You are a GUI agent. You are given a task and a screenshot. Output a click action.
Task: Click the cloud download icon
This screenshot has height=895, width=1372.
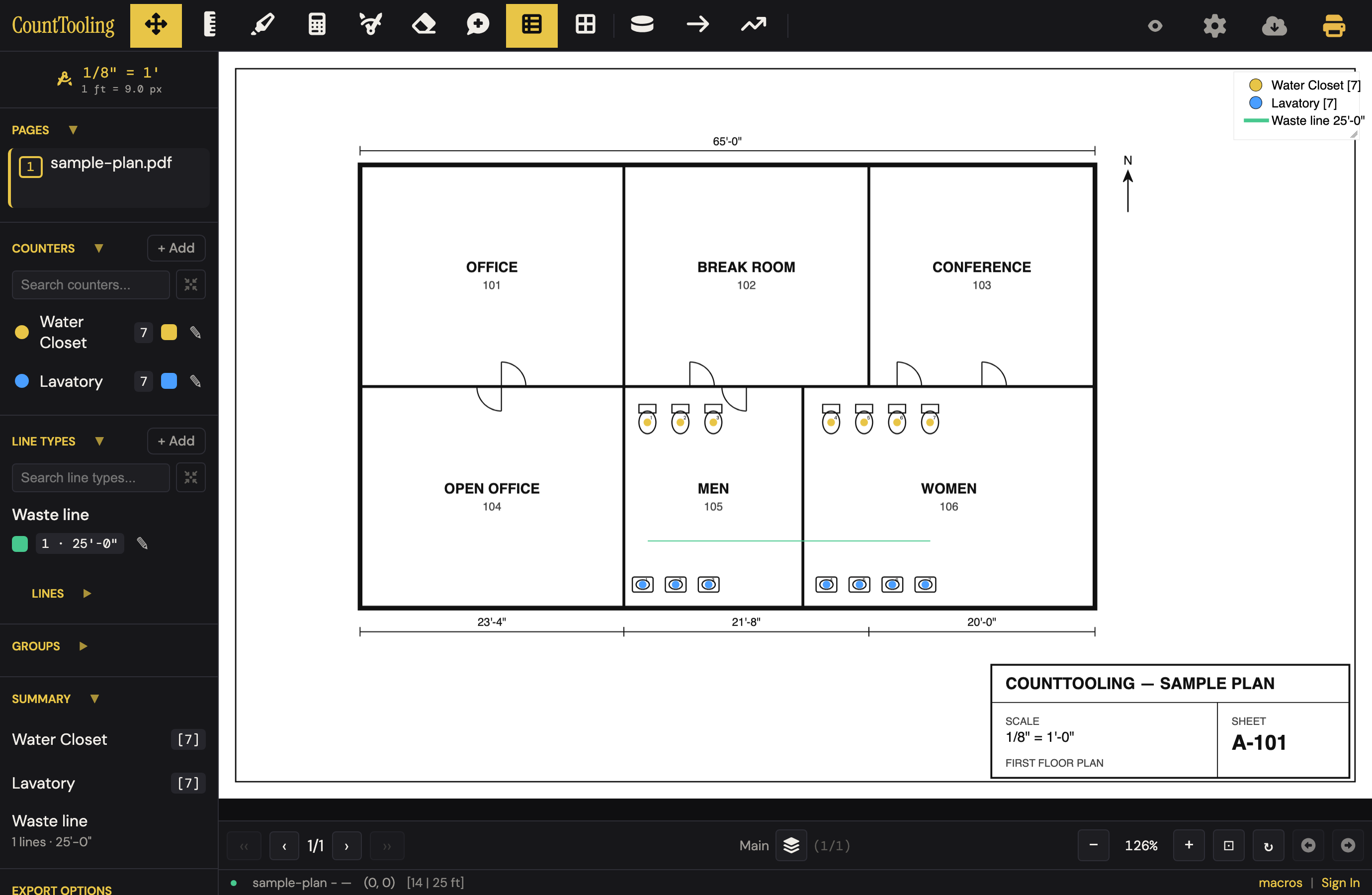tap(1274, 26)
